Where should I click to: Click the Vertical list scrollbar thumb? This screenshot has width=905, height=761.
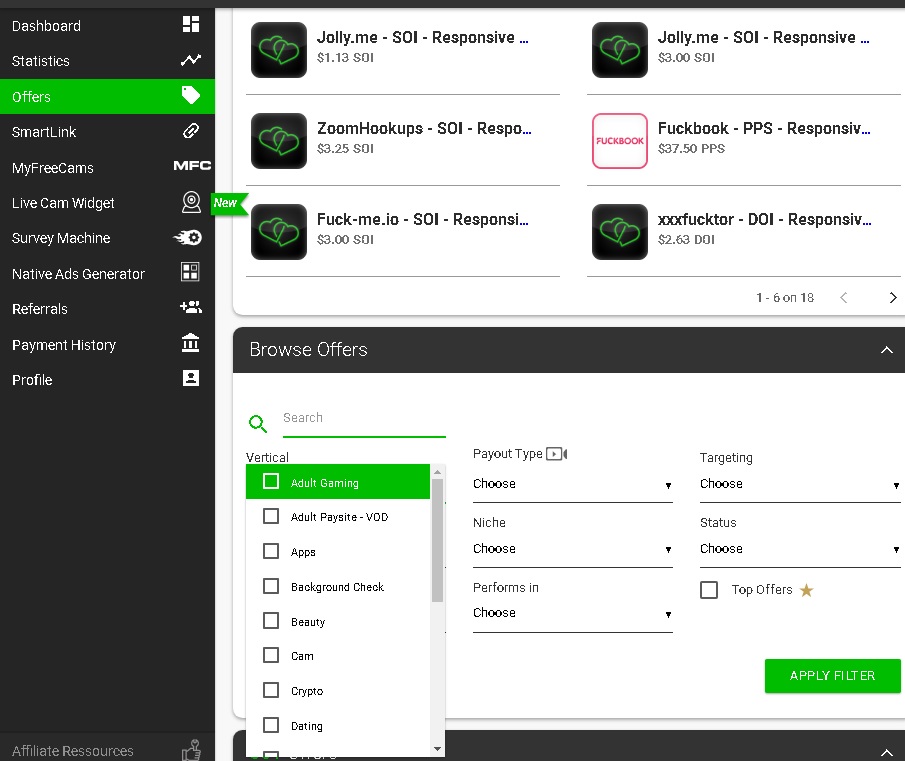click(437, 540)
